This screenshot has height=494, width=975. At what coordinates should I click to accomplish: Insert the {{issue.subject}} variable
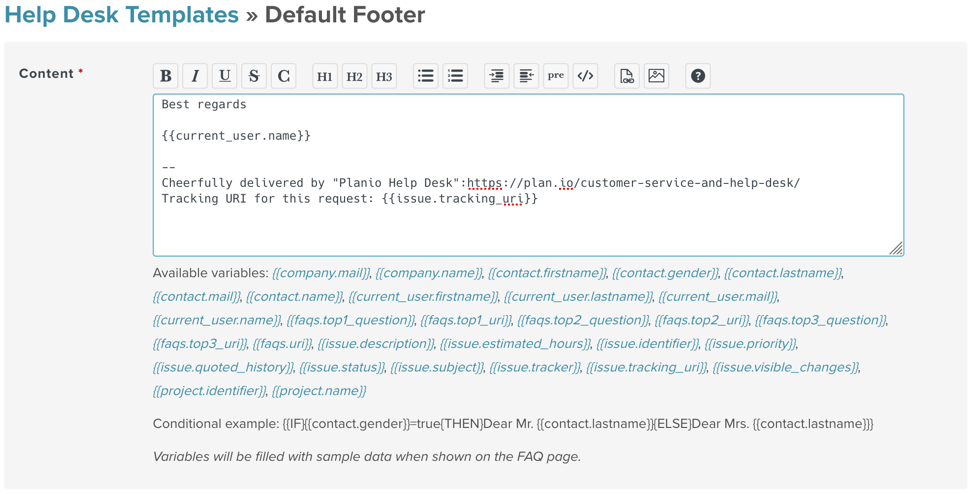point(437,368)
